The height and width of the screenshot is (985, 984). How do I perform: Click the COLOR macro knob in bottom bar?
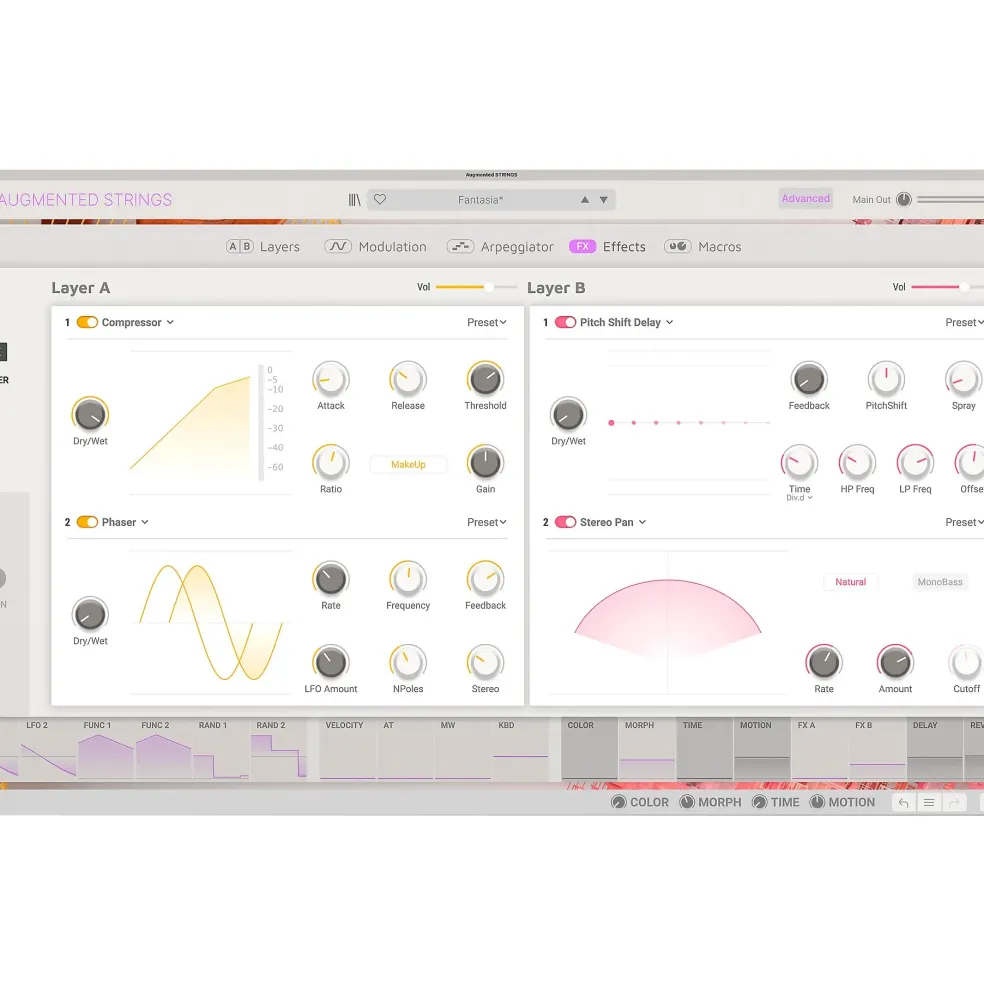(619, 802)
